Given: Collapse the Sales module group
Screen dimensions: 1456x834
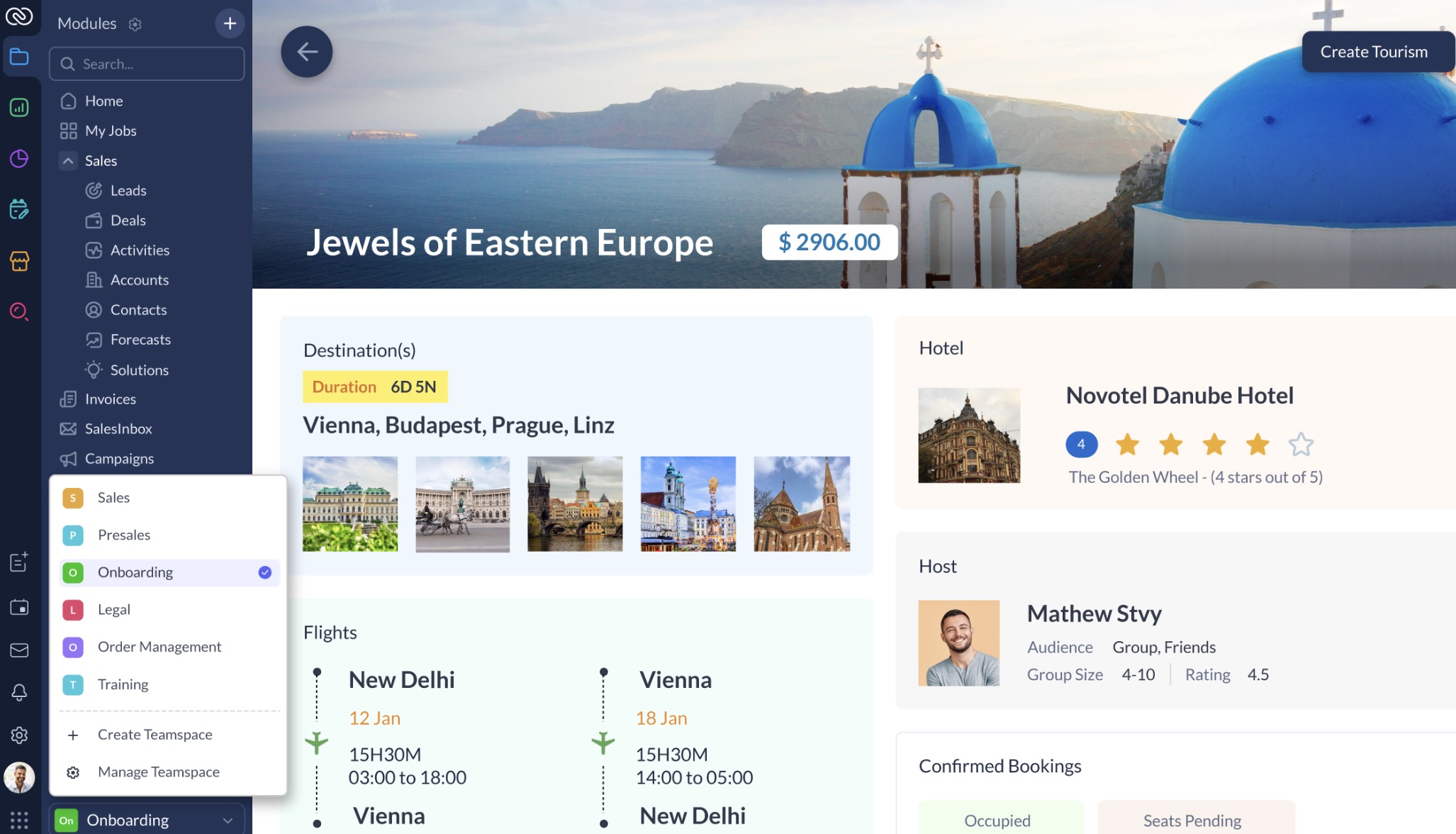Looking at the screenshot, I should [68, 161].
